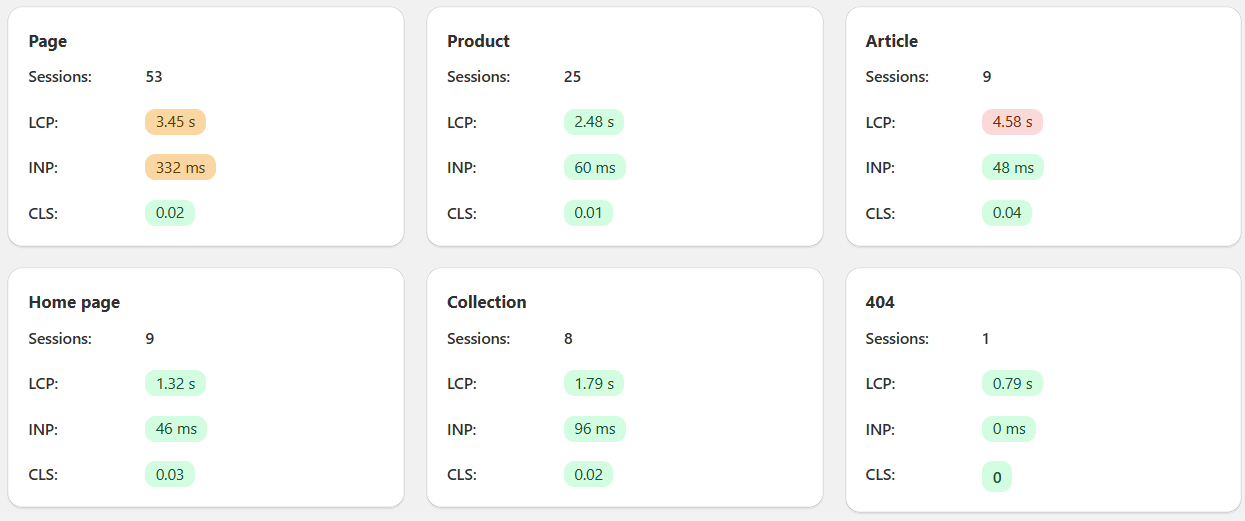Select the 0.04 Article CLS badge
This screenshot has height=521, width=1245.
[1006, 213]
